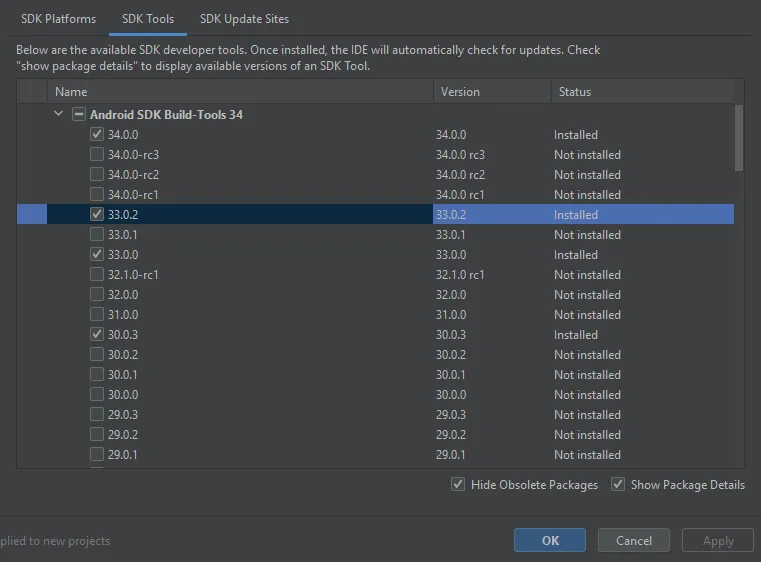The width and height of the screenshot is (761, 562).
Task: Uncheck the 30.0.3 checkbox
Action: pyautogui.click(x=97, y=334)
